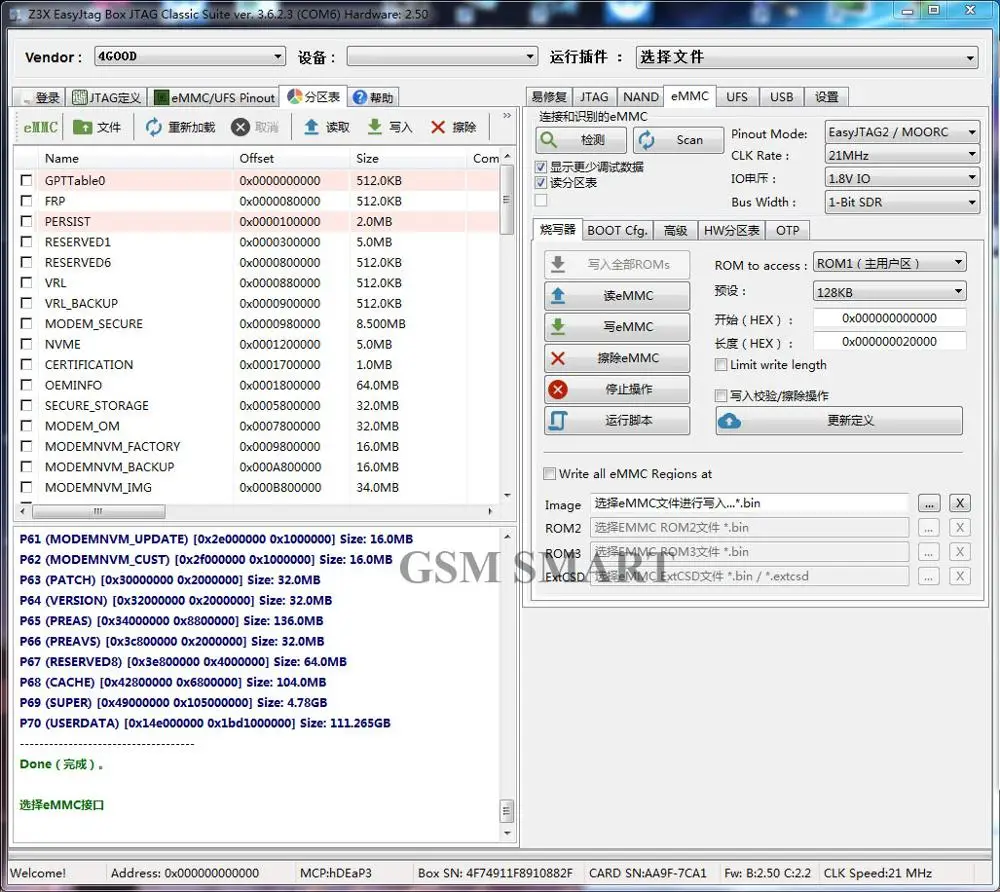1000x892 pixels.
Task: Click the 读eMMC button
Action: [616, 295]
